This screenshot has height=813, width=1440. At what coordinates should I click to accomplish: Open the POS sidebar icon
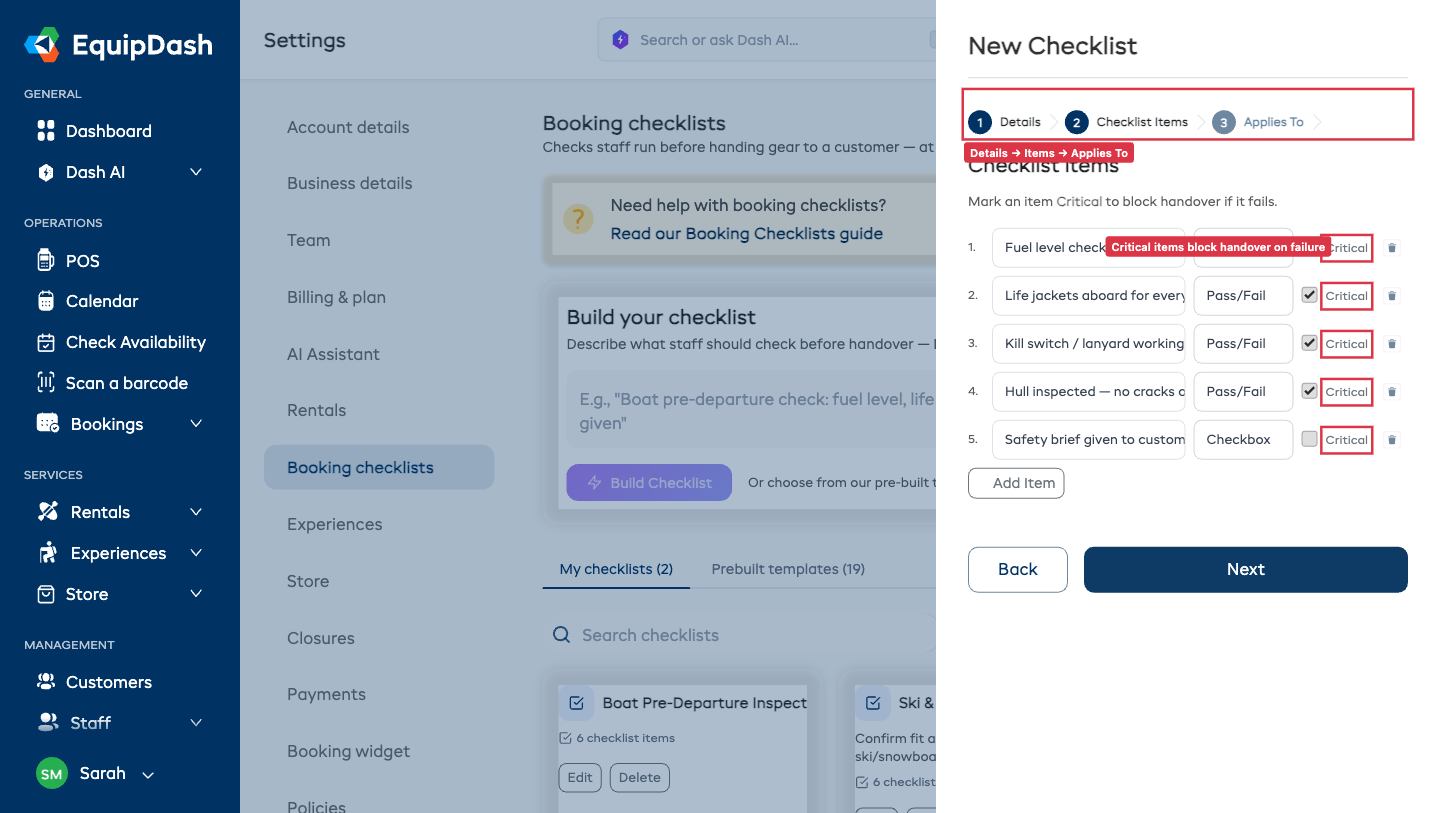(x=45, y=261)
